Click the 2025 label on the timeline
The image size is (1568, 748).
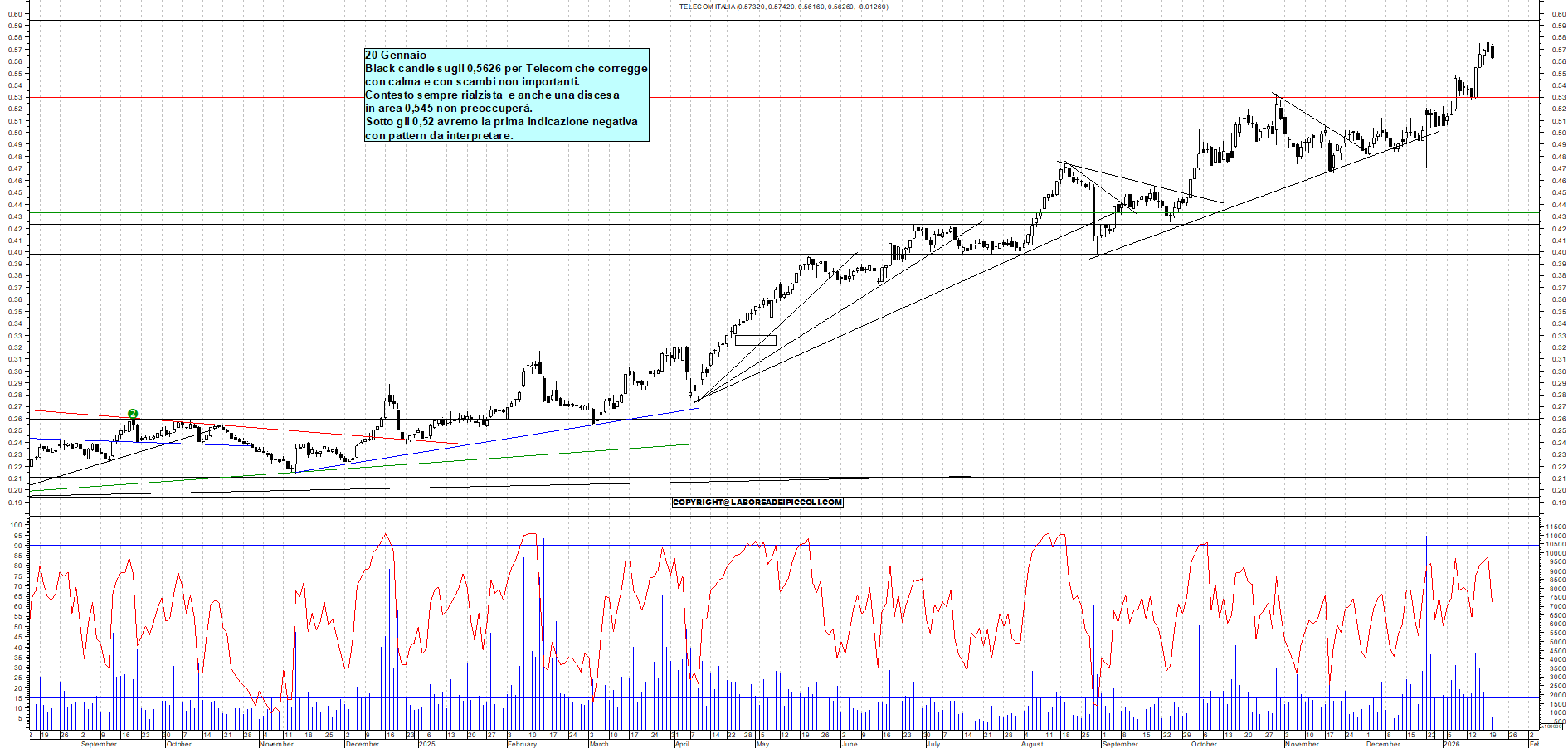[x=426, y=745]
